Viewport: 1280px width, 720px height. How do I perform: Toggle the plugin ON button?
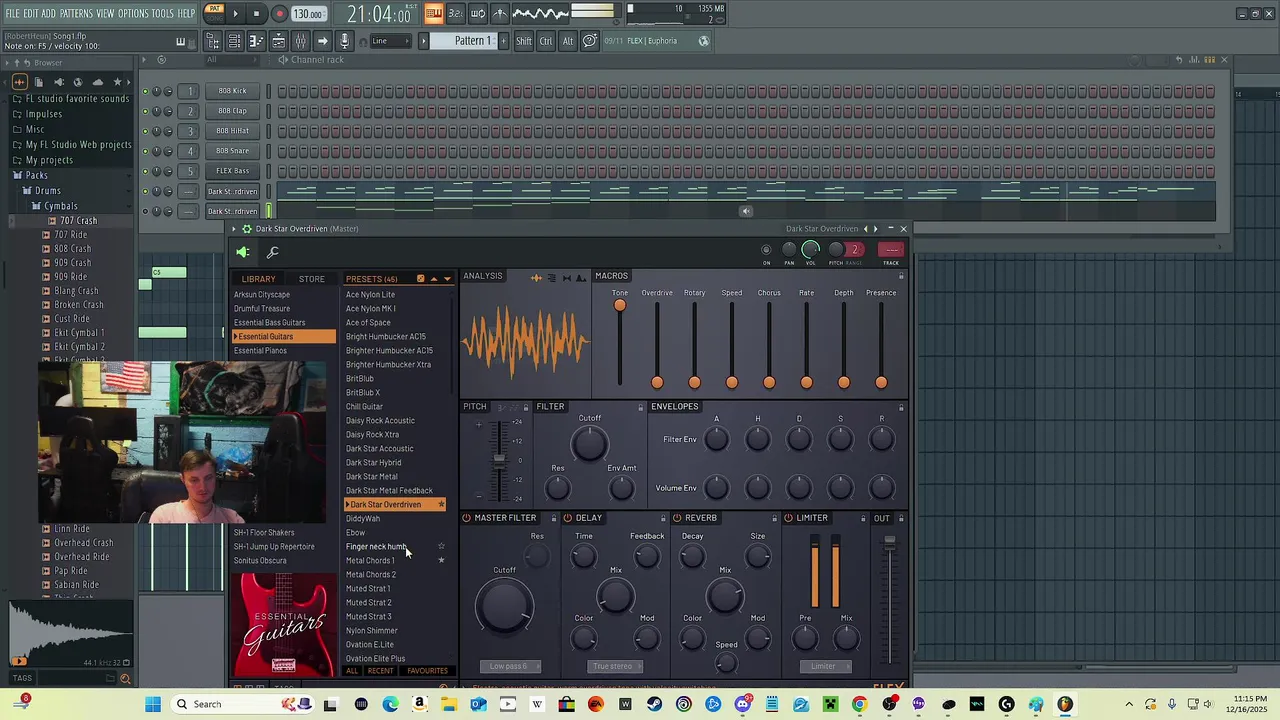767,250
